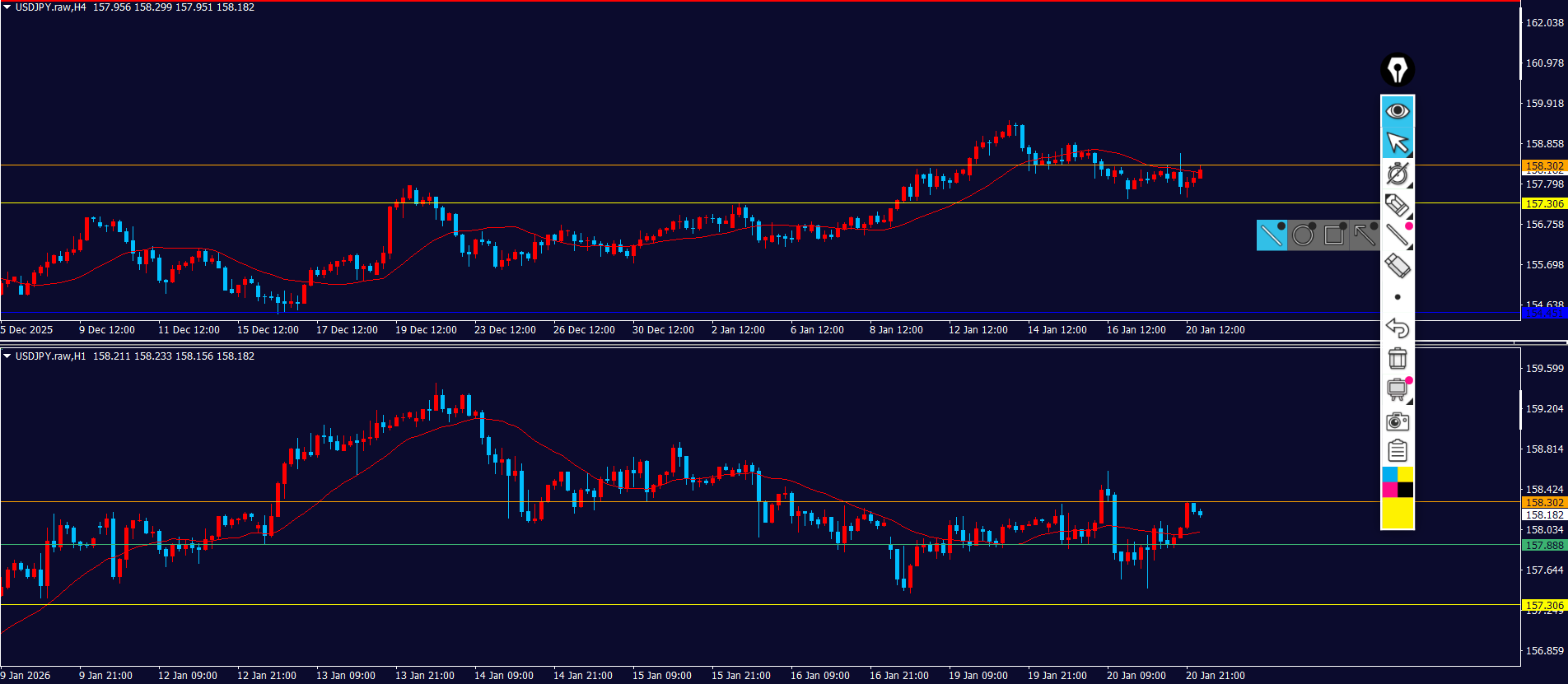
Task: Choose the circle shape option
Action: [1303, 235]
